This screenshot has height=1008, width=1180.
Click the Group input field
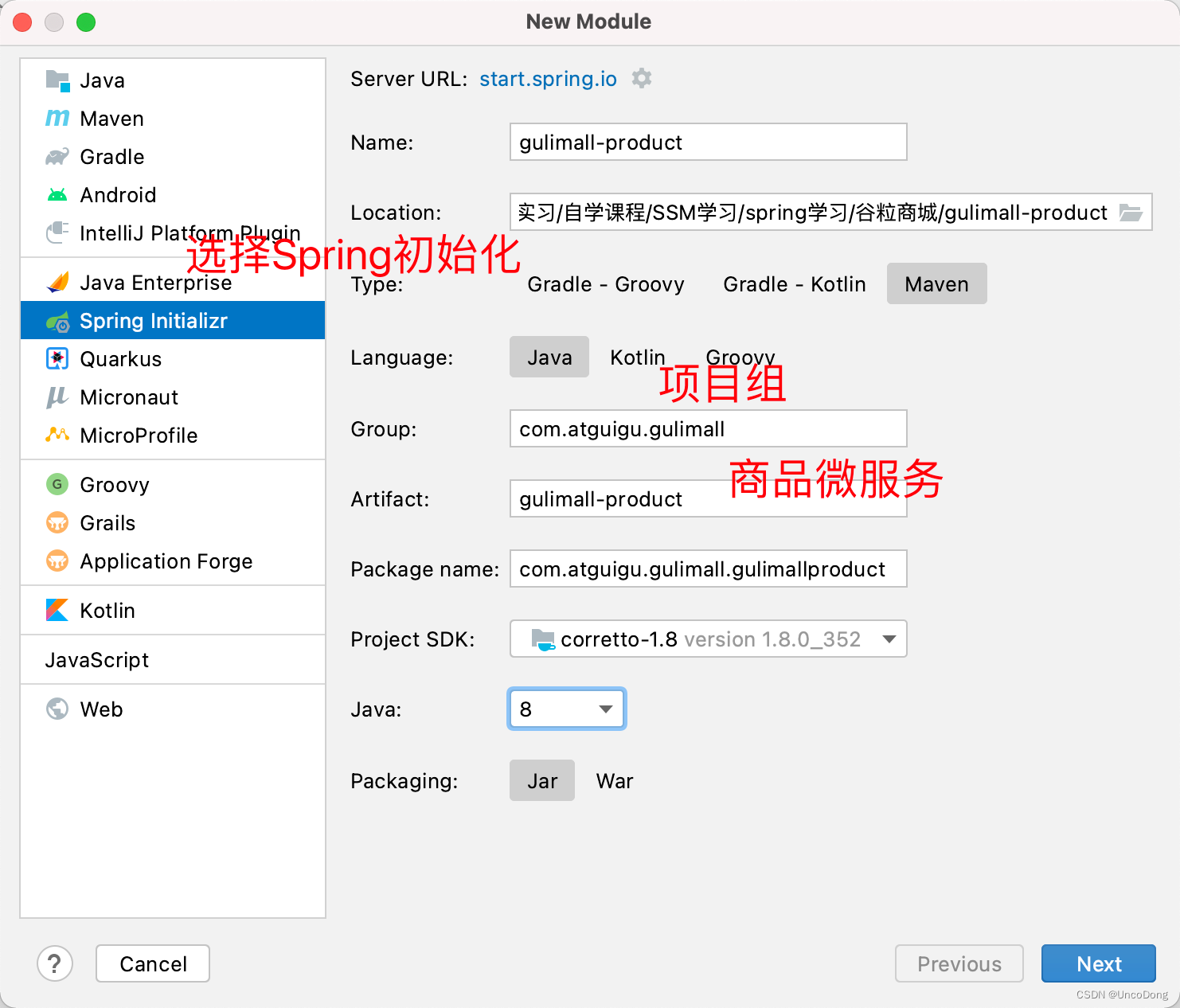pyautogui.click(x=709, y=429)
